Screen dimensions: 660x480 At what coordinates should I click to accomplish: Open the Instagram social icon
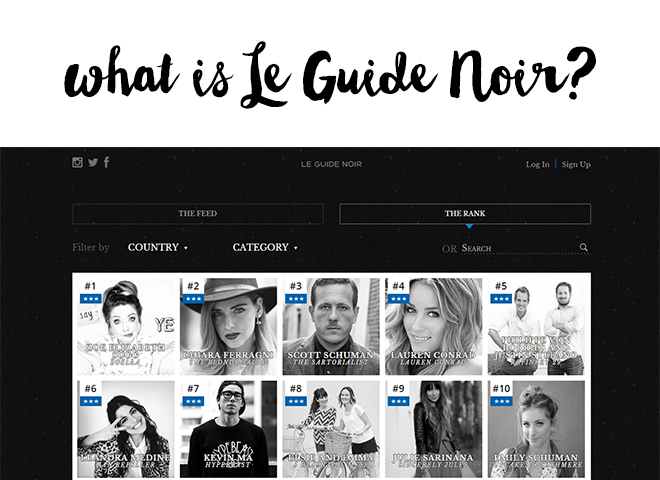(x=77, y=162)
